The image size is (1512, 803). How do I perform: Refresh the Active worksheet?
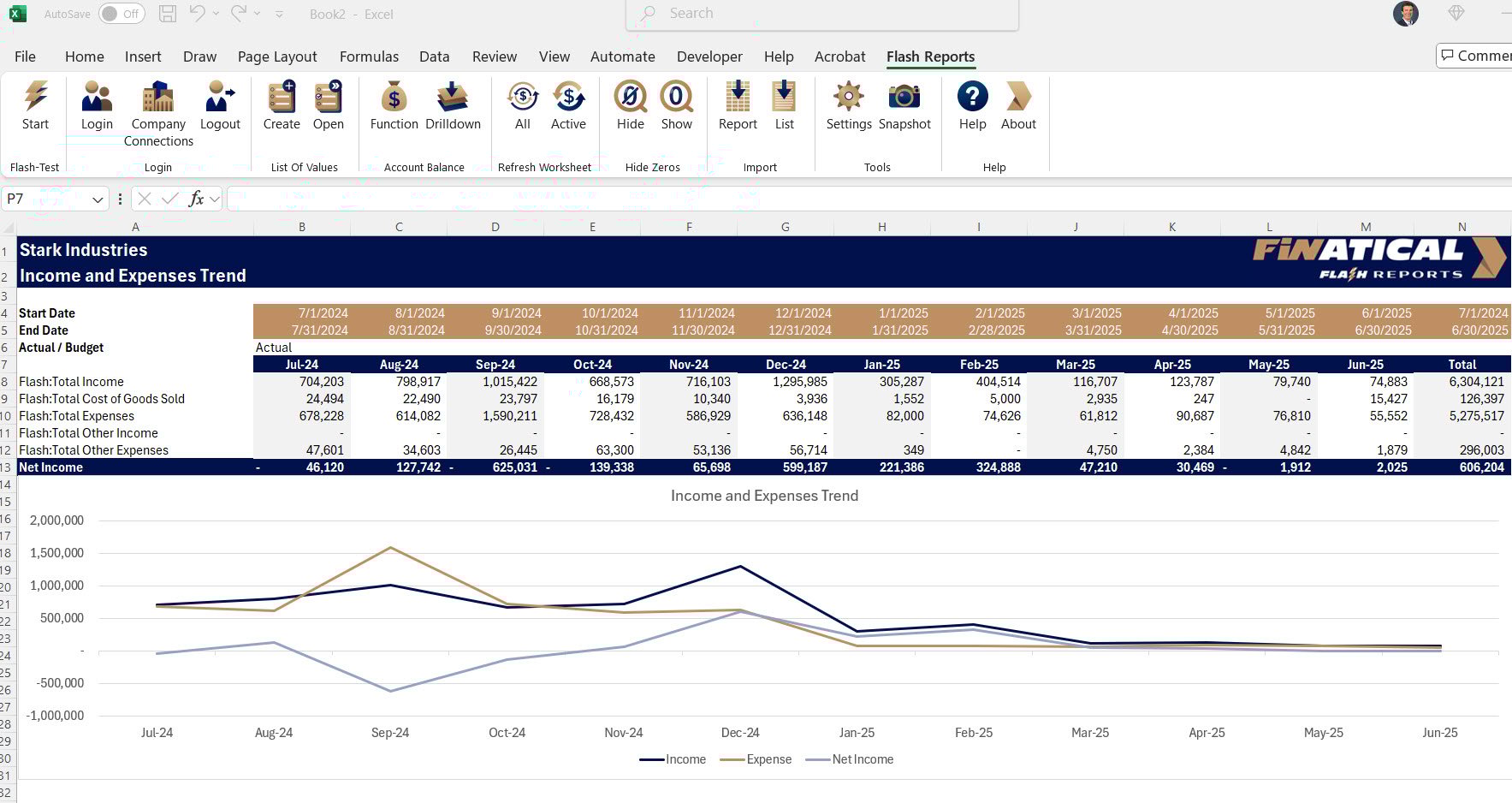tap(568, 106)
